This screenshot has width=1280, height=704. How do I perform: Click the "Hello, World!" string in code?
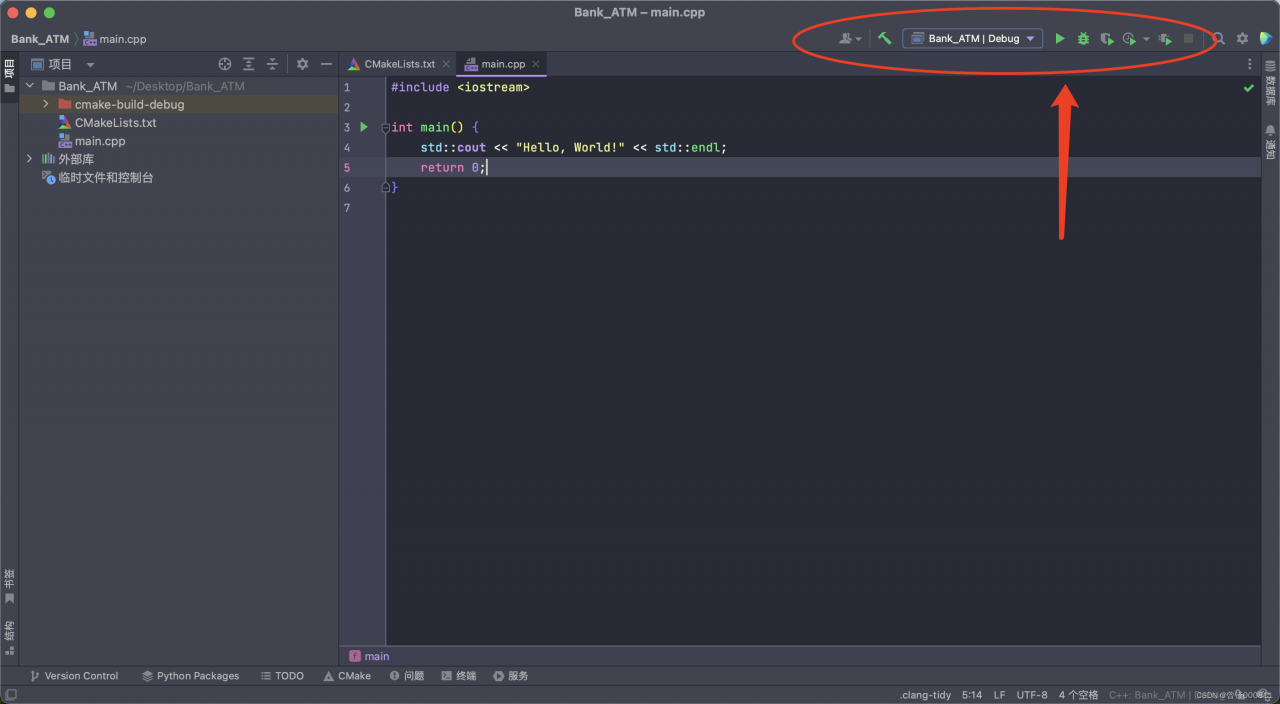570,147
